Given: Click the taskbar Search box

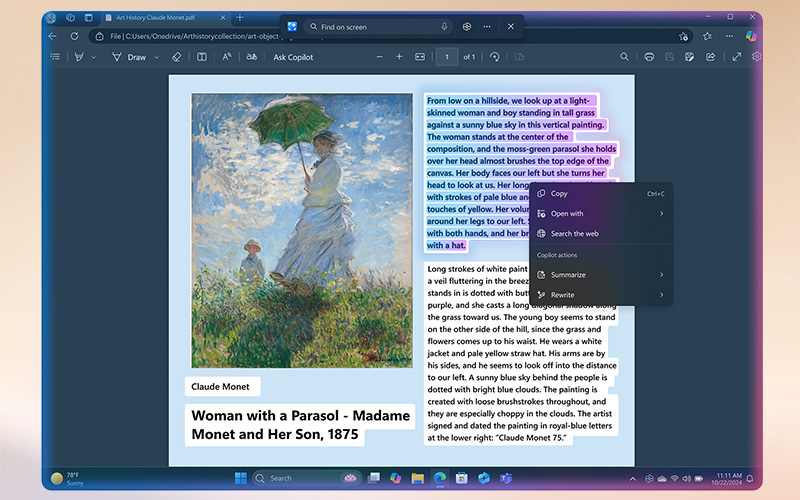Looking at the screenshot, I should [307, 478].
